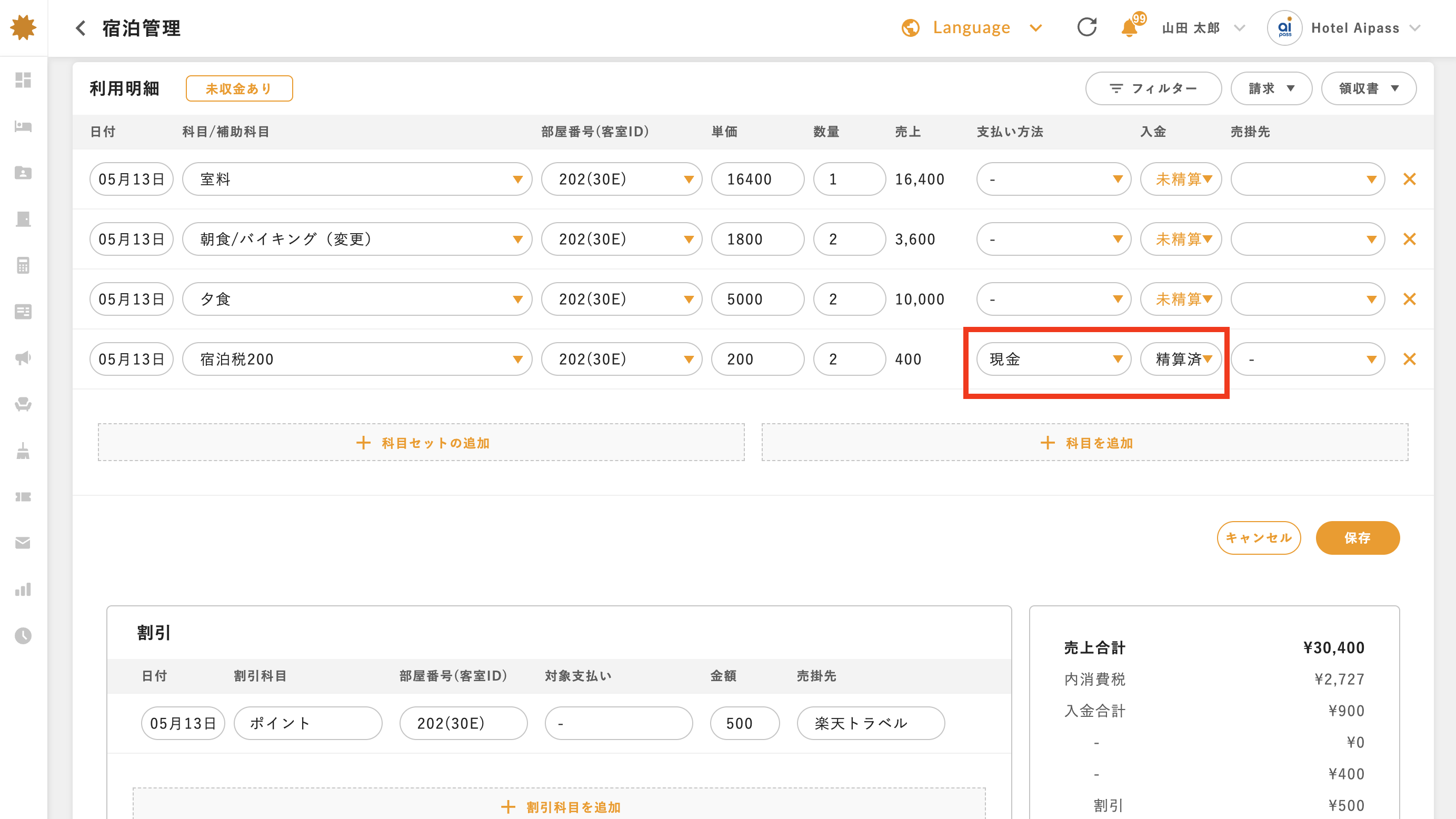Open the calculator sidebar icon
Image resolution: width=1456 pixels, height=819 pixels.
point(23,265)
